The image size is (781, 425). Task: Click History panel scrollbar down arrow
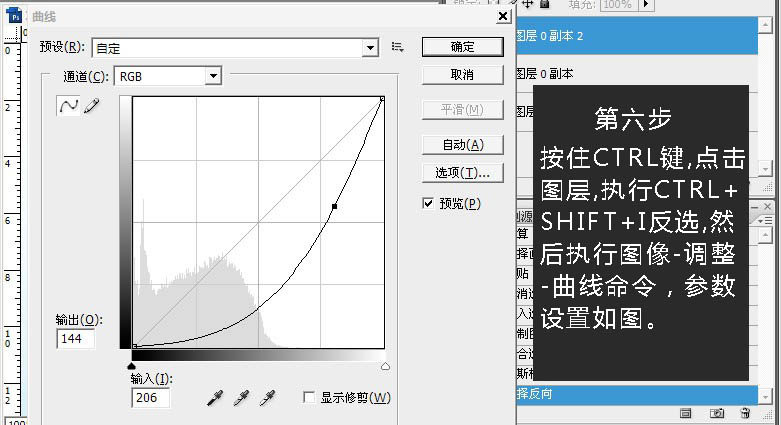765,397
